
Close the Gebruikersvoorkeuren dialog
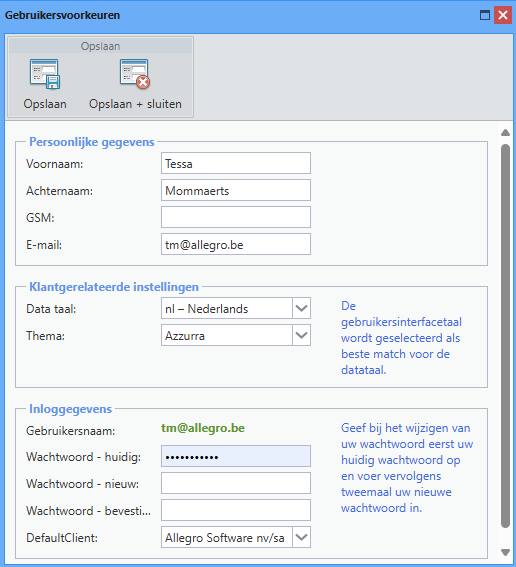pyautogui.click(x=503, y=15)
